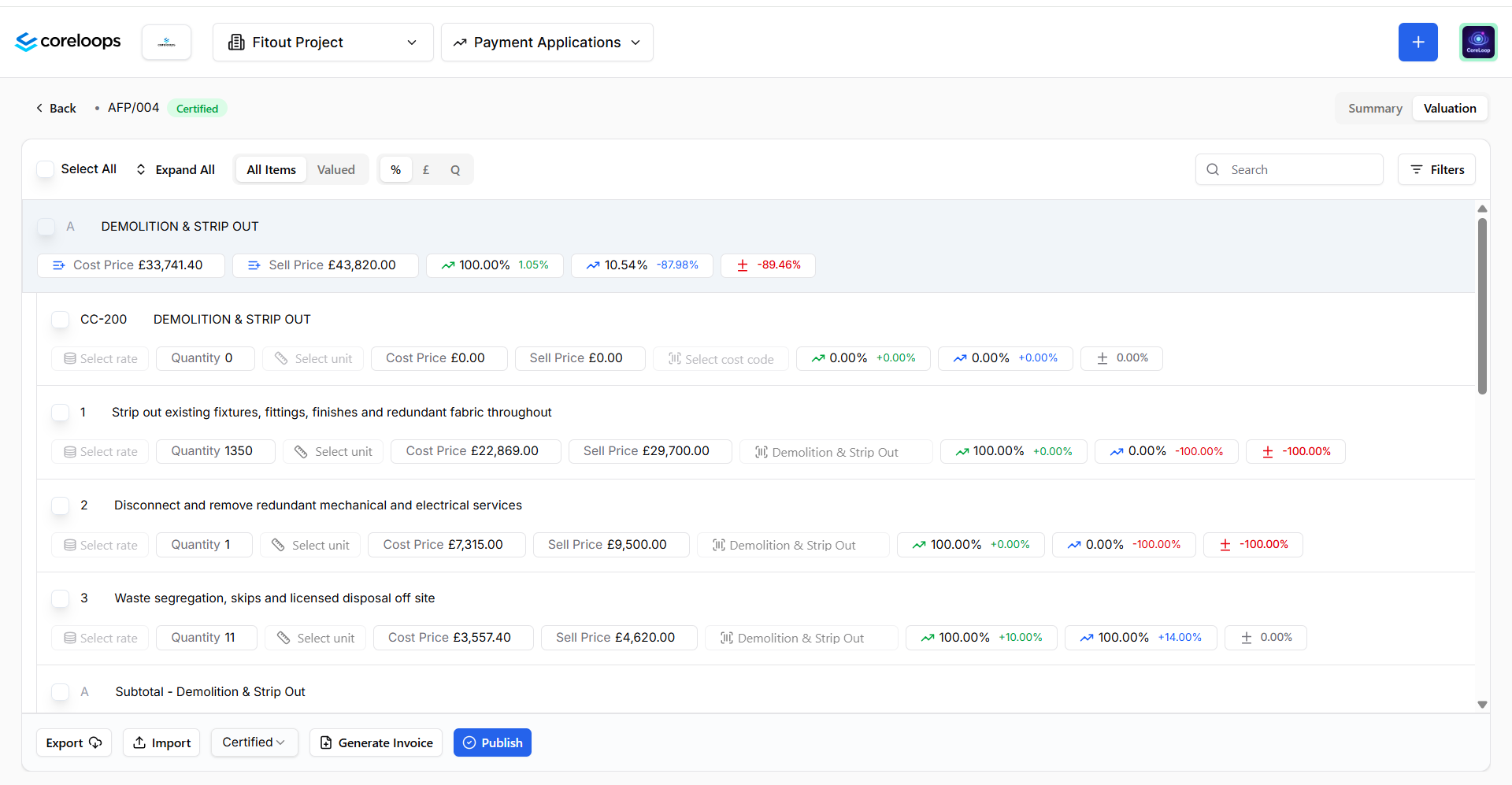Image resolution: width=1512 pixels, height=785 pixels.
Task: Click the Back arrow link
Action: 56,108
